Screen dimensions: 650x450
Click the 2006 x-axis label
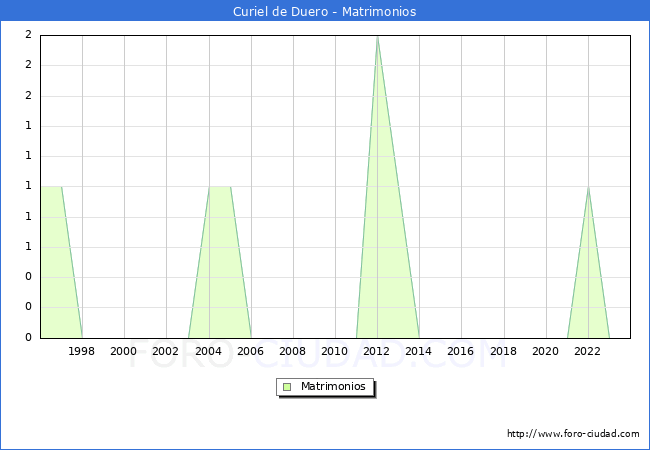pos(250,351)
